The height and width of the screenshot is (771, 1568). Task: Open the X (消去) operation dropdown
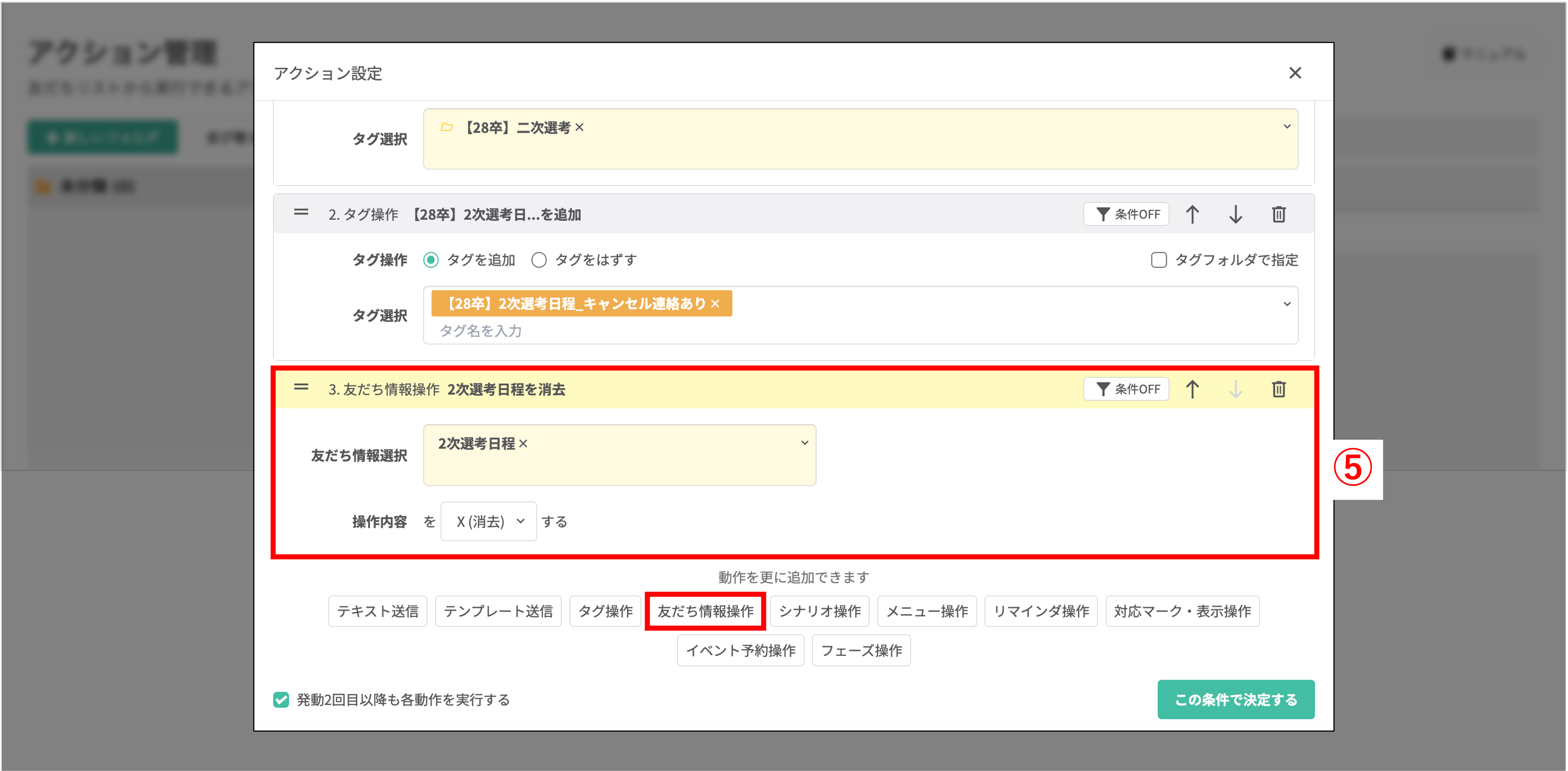tap(489, 521)
